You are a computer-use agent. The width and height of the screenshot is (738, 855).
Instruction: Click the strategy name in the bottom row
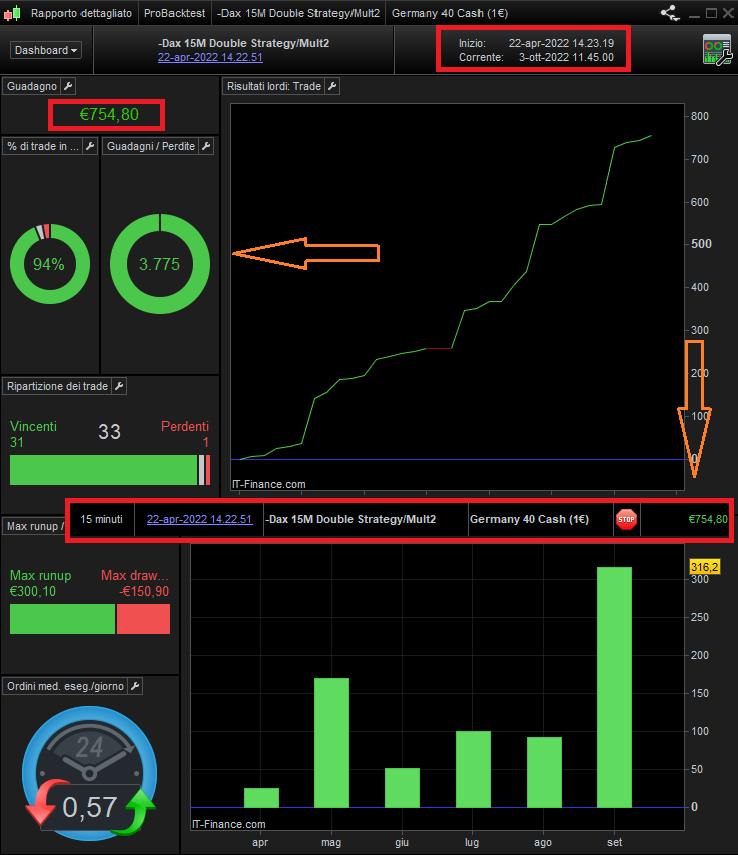click(x=351, y=519)
